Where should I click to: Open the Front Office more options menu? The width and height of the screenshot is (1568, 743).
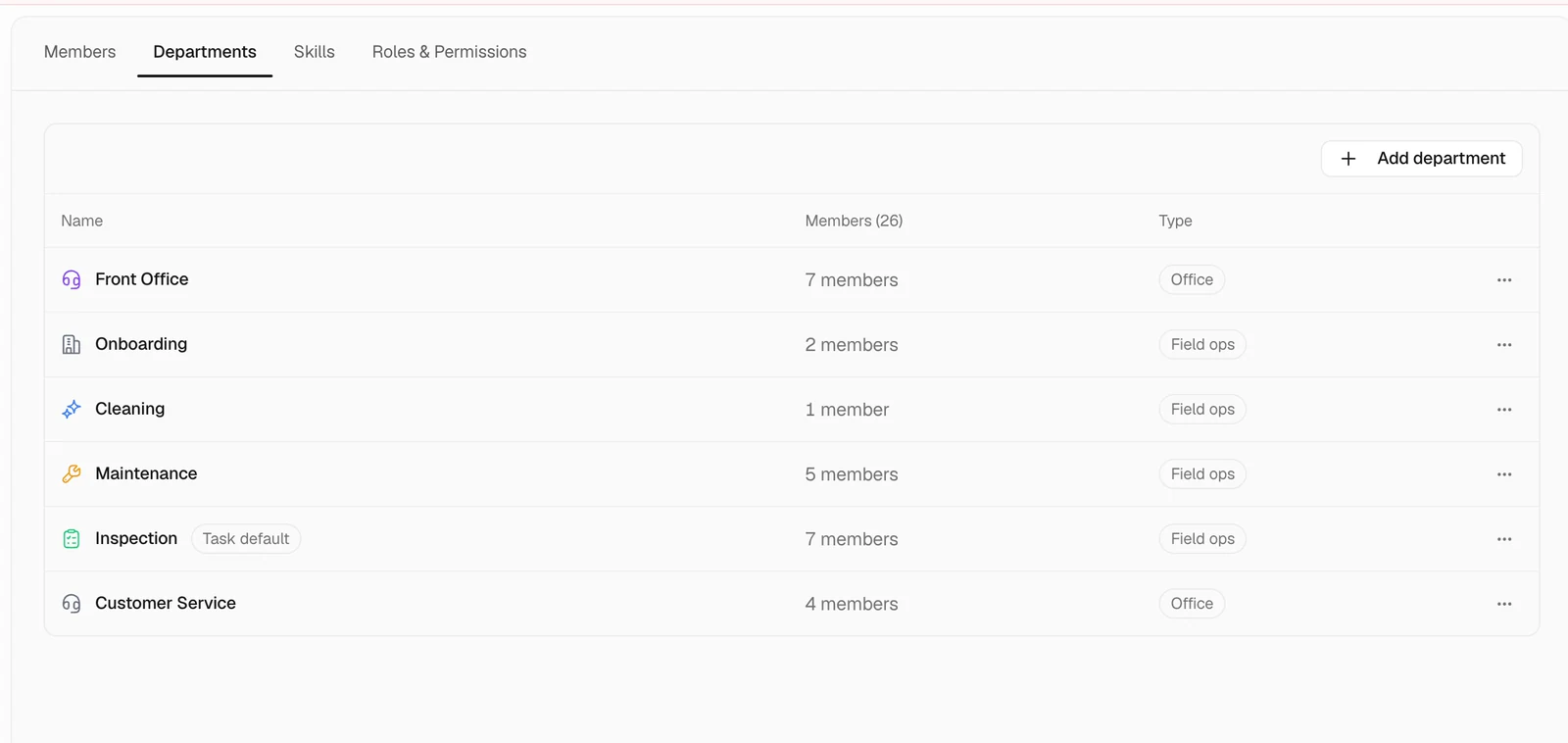tap(1504, 280)
